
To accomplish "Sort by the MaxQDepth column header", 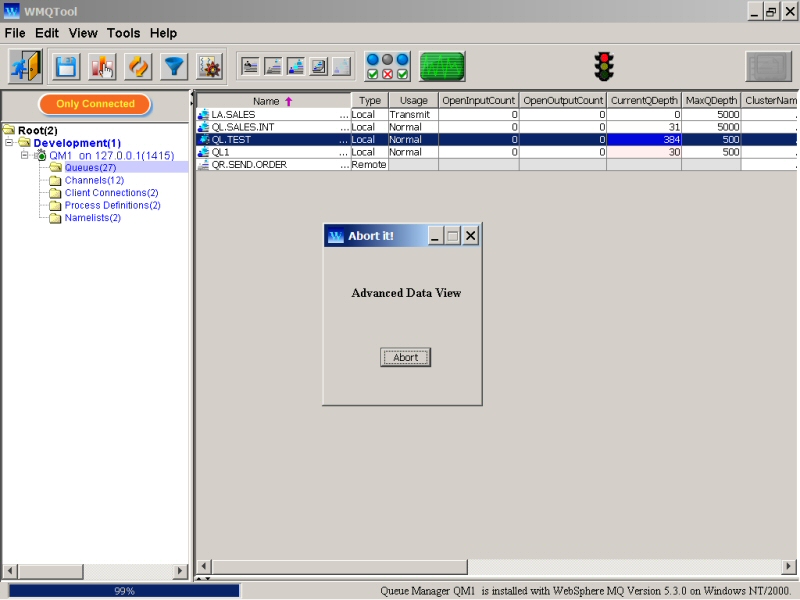I will 711,101.
